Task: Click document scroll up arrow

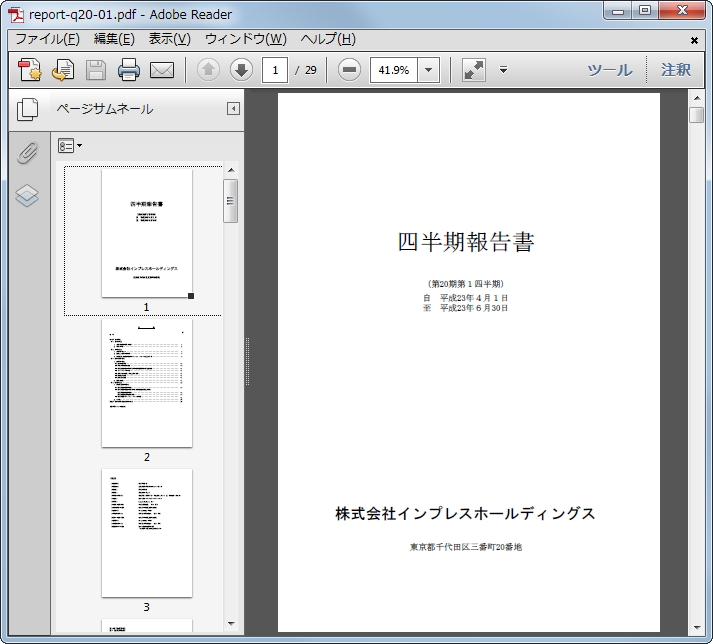Action: pyautogui.click(x=697, y=98)
